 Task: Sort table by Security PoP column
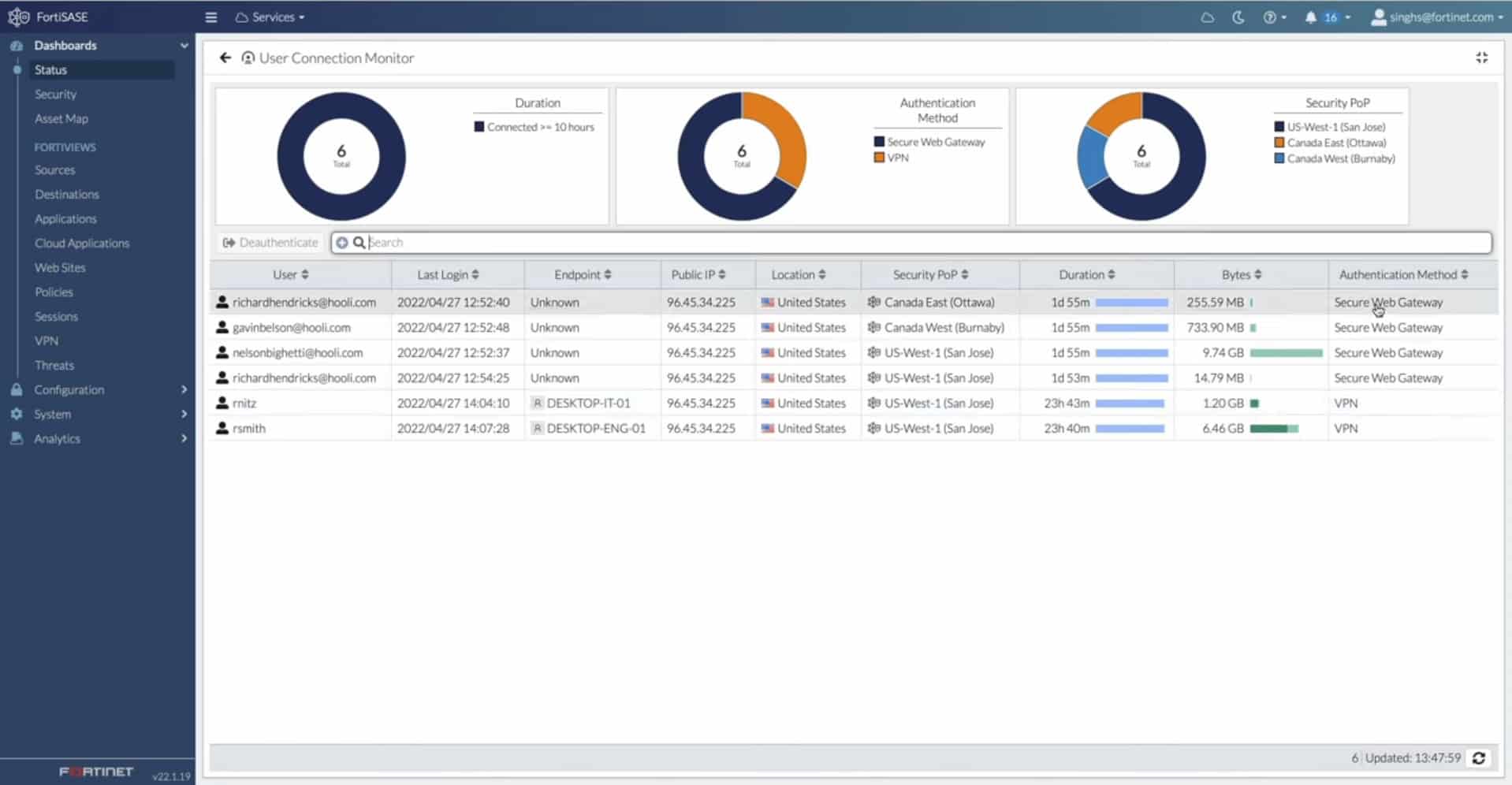(931, 274)
